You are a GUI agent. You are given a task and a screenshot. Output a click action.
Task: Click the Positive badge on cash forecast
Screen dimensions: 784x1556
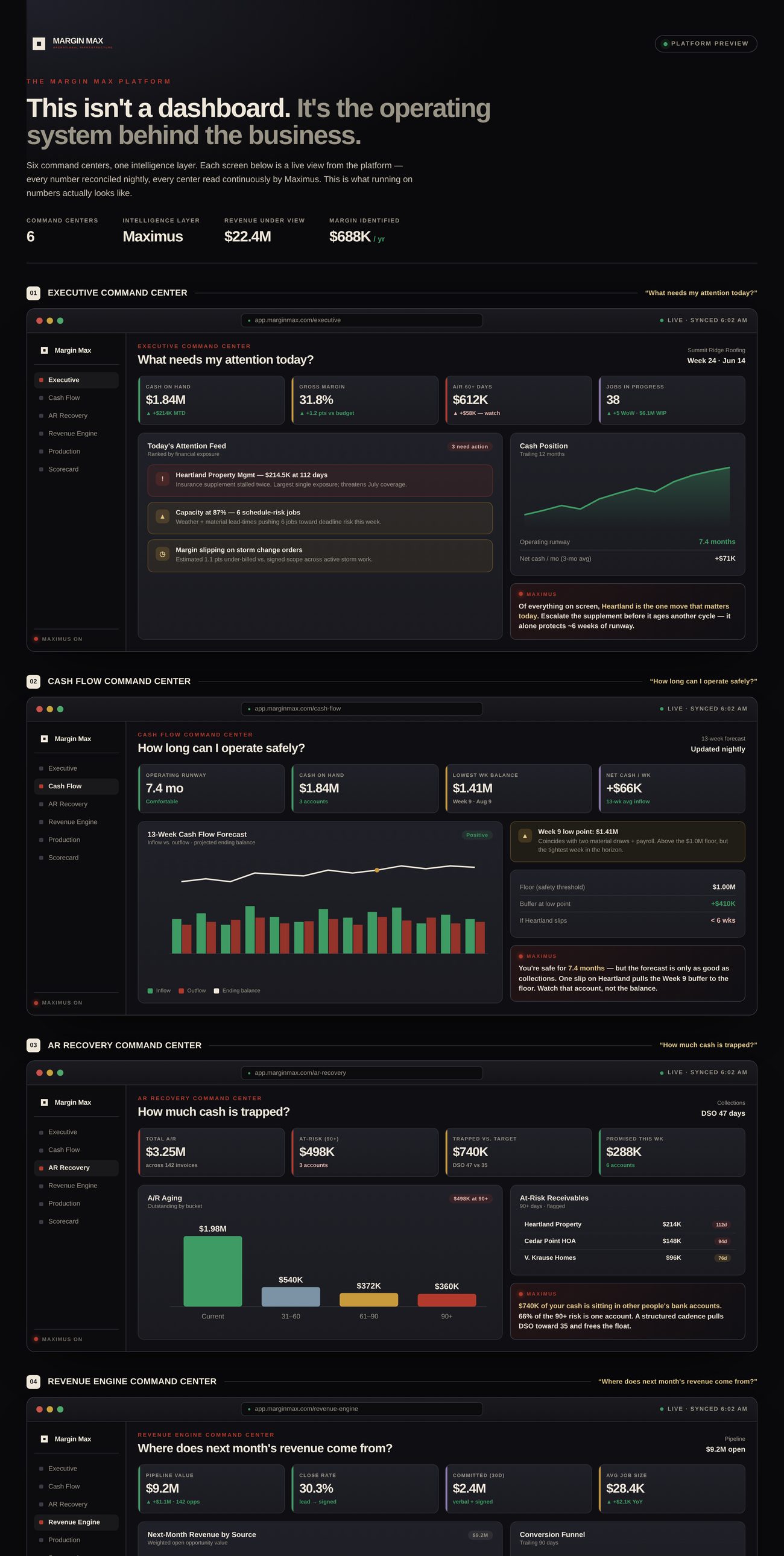[477, 835]
